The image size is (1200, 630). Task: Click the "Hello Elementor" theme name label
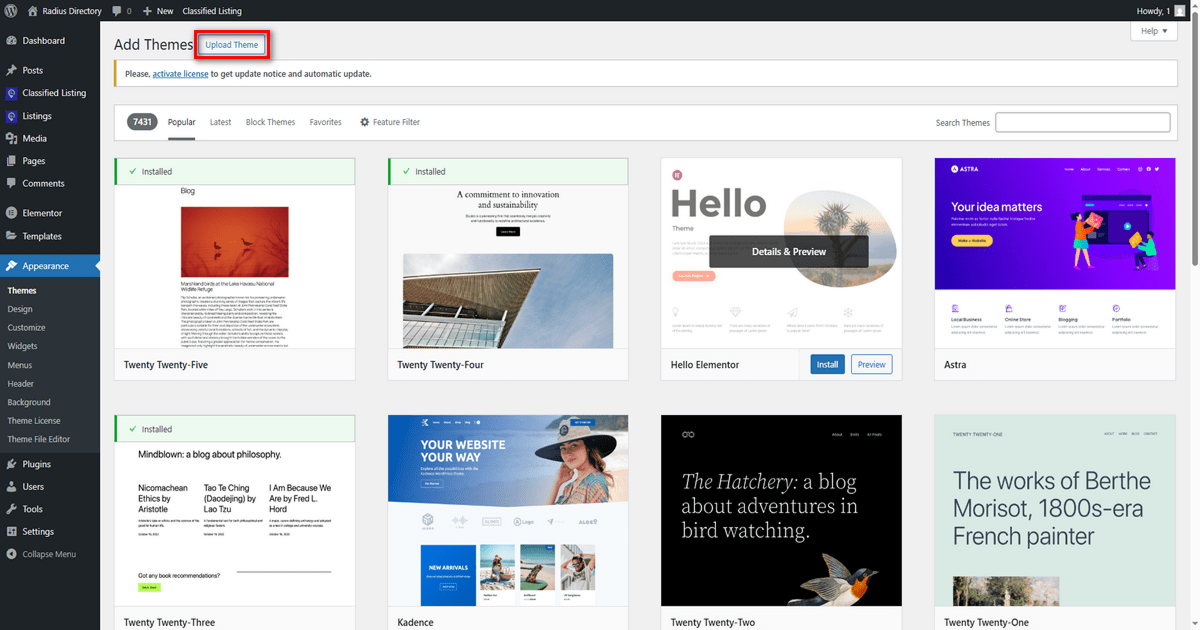point(705,365)
